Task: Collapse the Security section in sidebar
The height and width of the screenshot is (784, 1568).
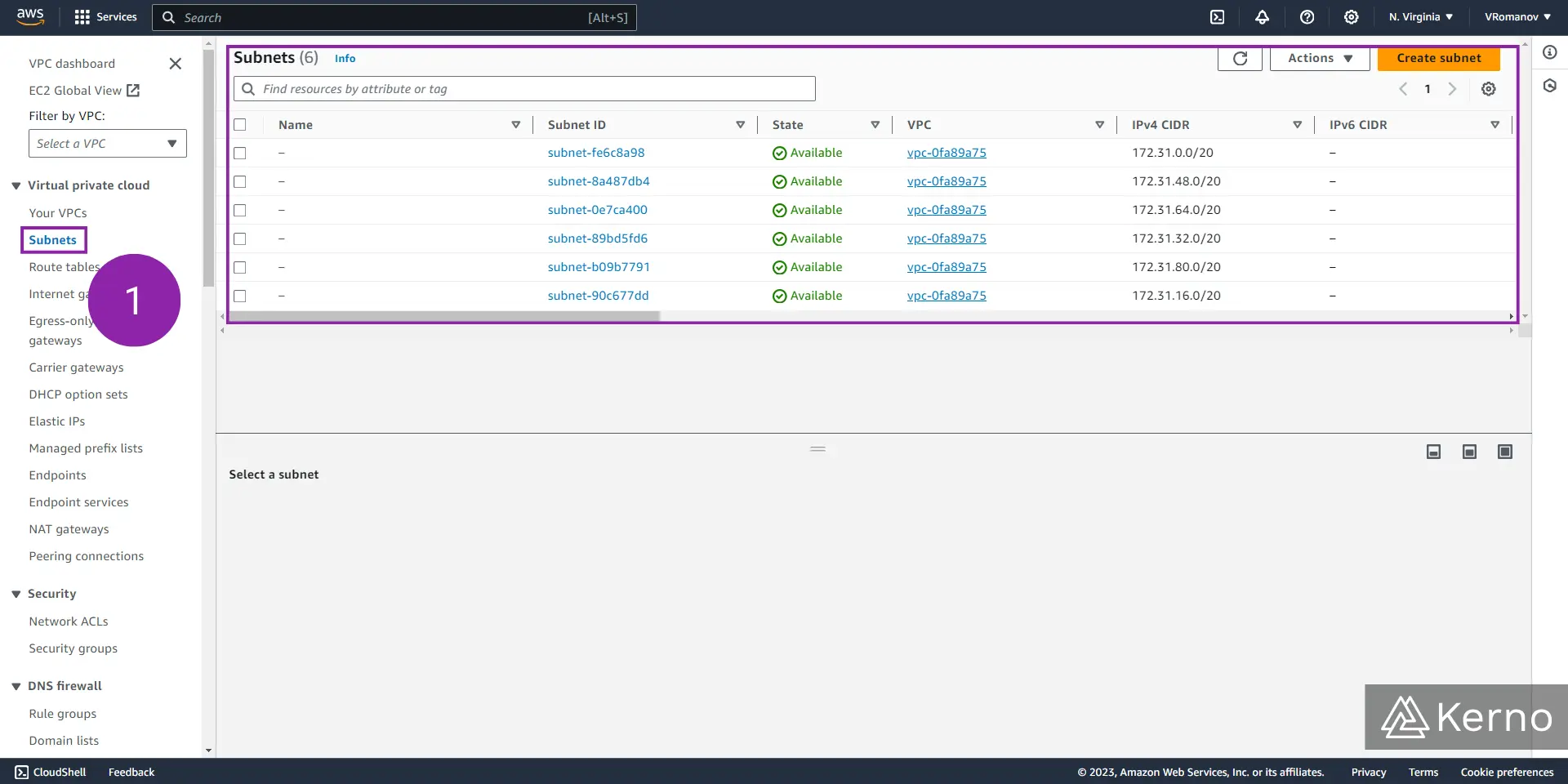Action: 15,594
